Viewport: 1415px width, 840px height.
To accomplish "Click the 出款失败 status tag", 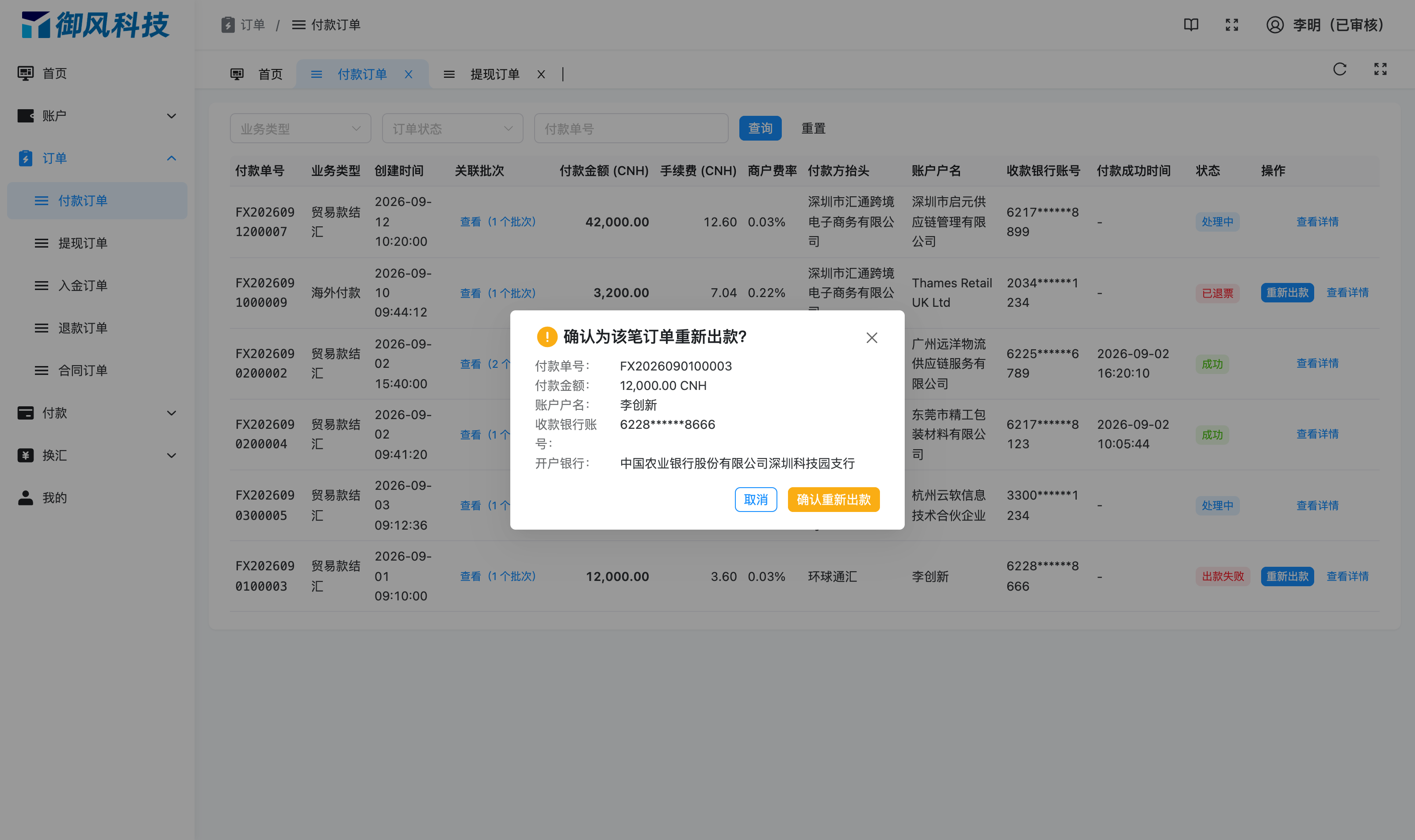I will (1223, 576).
